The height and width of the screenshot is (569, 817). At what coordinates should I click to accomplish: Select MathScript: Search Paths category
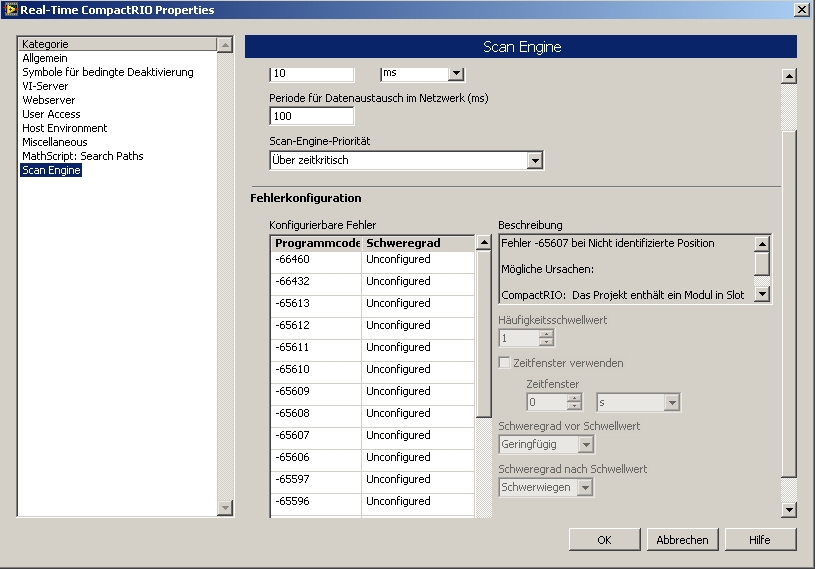[x=83, y=156]
